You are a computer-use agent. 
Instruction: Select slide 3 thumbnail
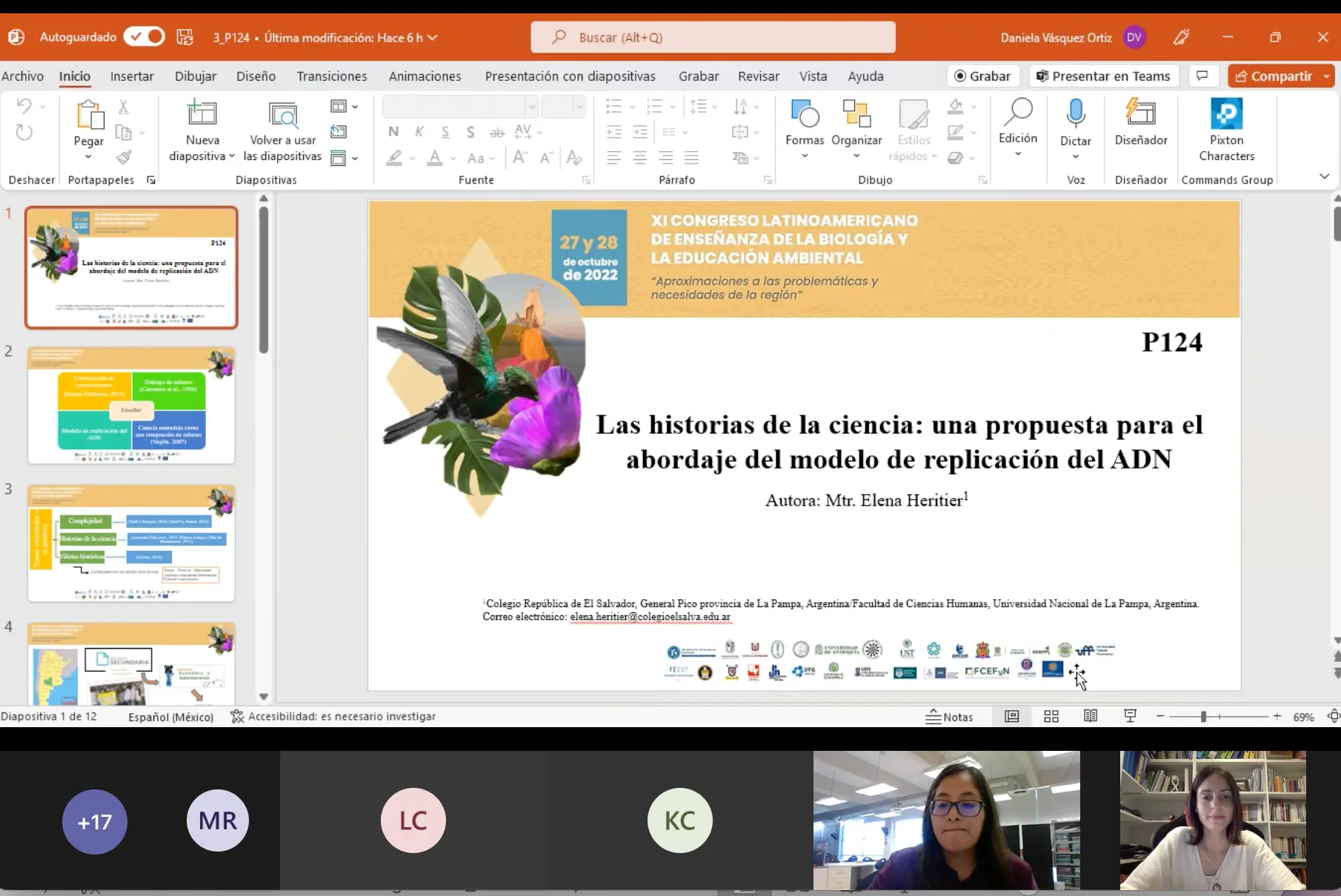point(131,543)
